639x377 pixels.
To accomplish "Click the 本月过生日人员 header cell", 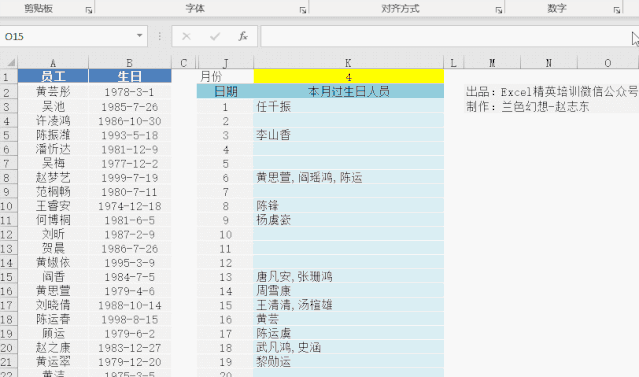I will point(348,91).
